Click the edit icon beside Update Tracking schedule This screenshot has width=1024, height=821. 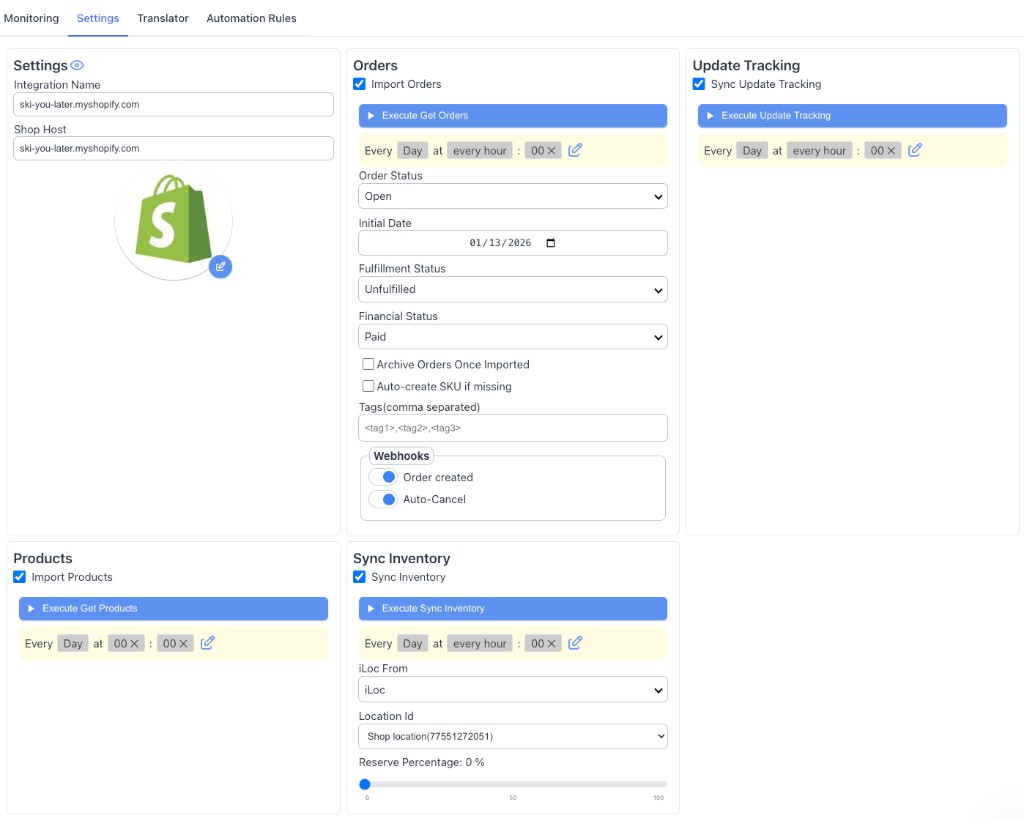click(x=914, y=149)
